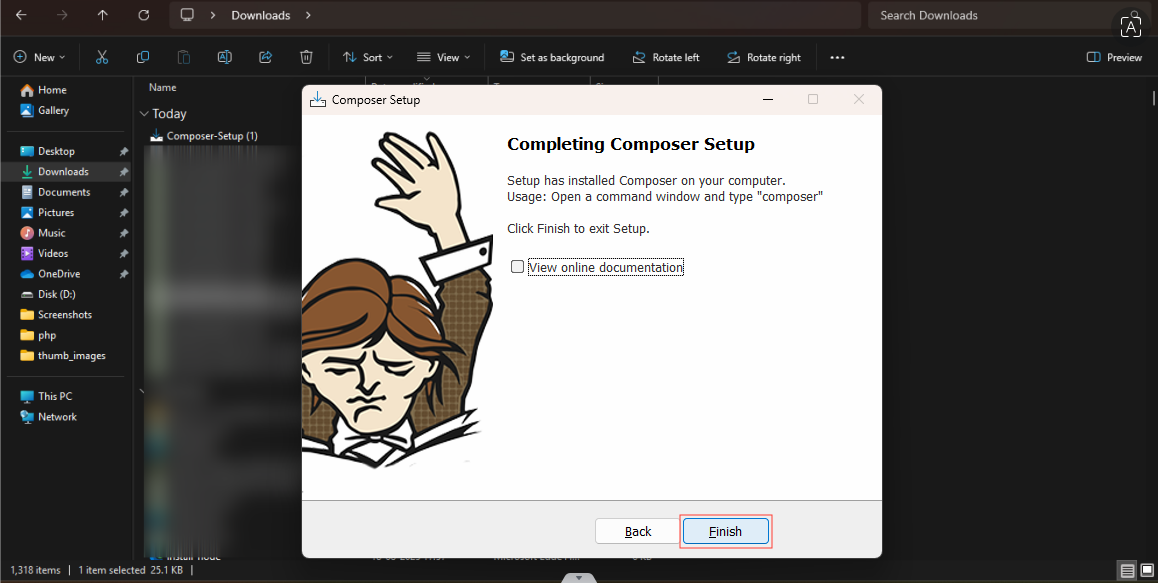This screenshot has width=1158, height=583.
Task: Click the Share icon in the toolbar
Action: (x=266, y=57)
